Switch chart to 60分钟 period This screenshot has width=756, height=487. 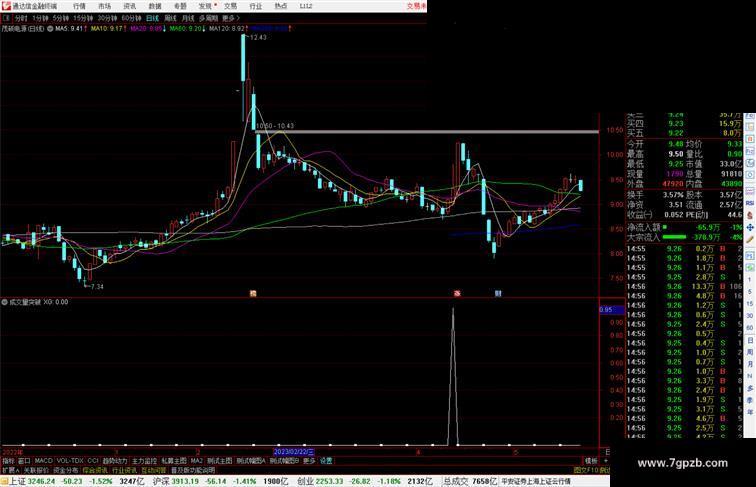(x=131, y=18)
